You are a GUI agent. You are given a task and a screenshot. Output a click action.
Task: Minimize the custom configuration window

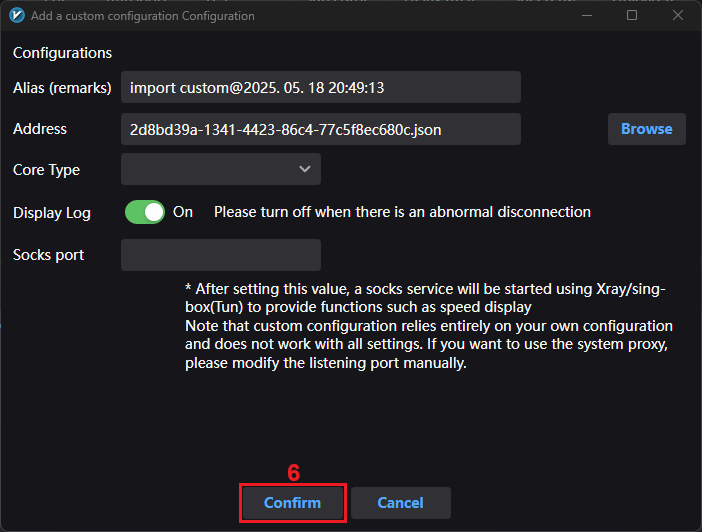[x=586, y=16]
